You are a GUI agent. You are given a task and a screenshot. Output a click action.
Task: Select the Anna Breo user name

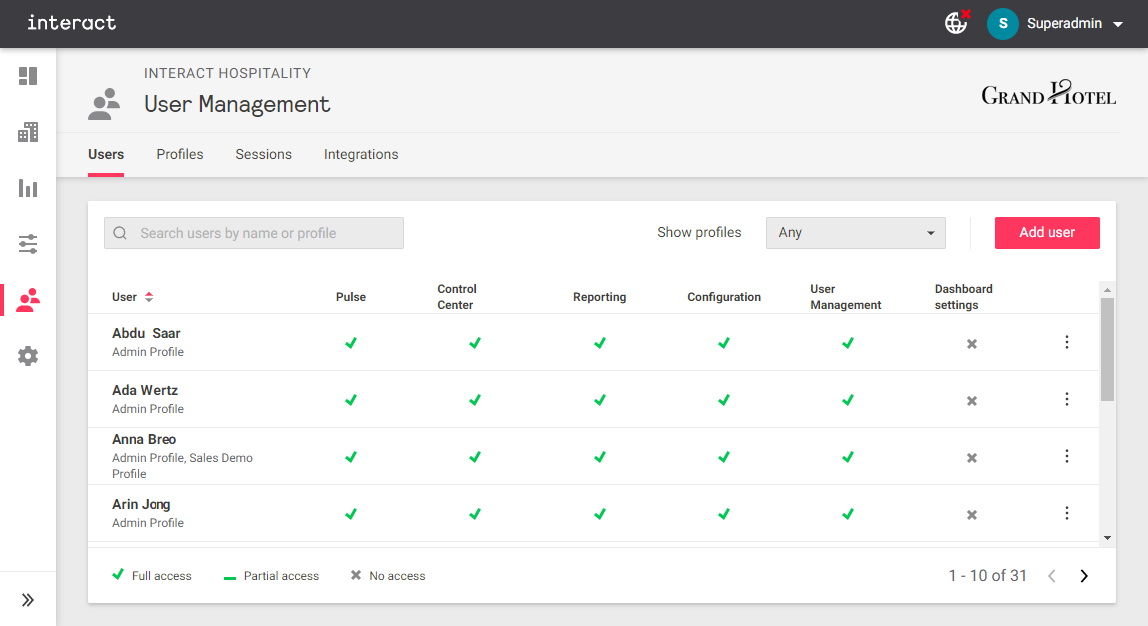point(144,439)
